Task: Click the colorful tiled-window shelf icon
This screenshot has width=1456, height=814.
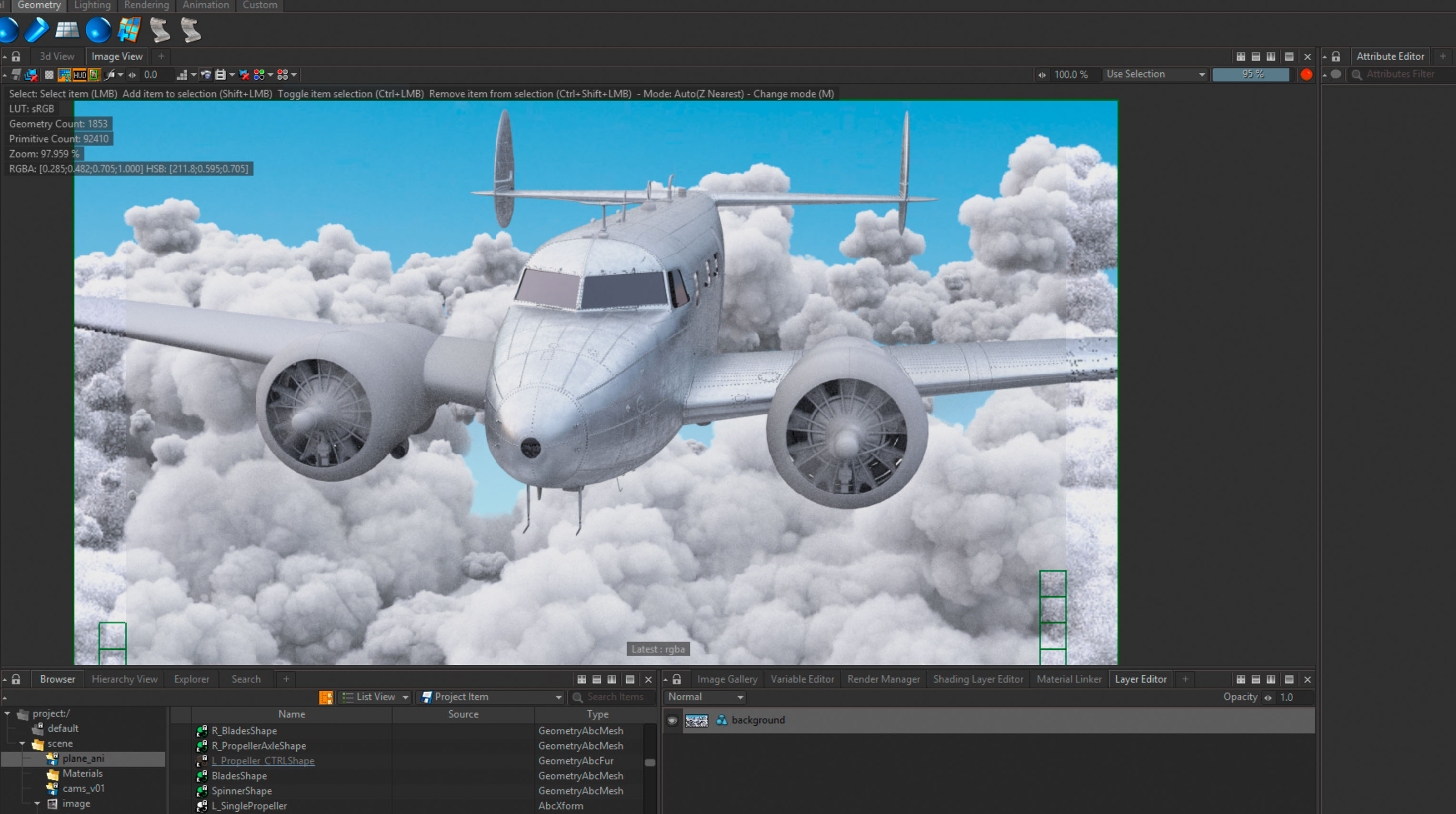Action: 129,30
